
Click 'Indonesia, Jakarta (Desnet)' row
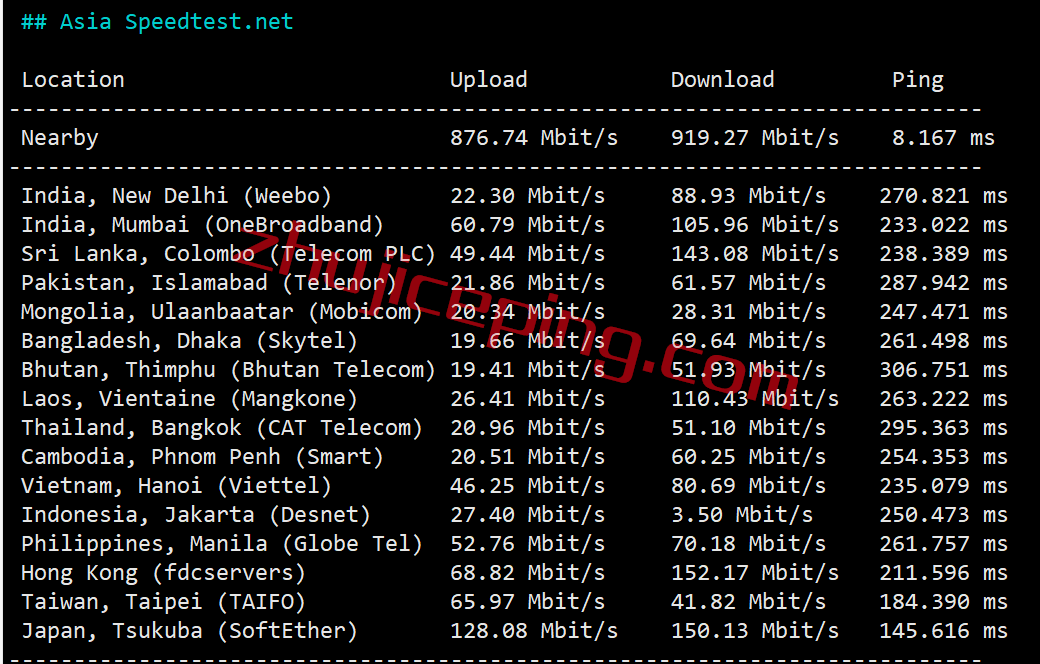(x=196, y=515)
